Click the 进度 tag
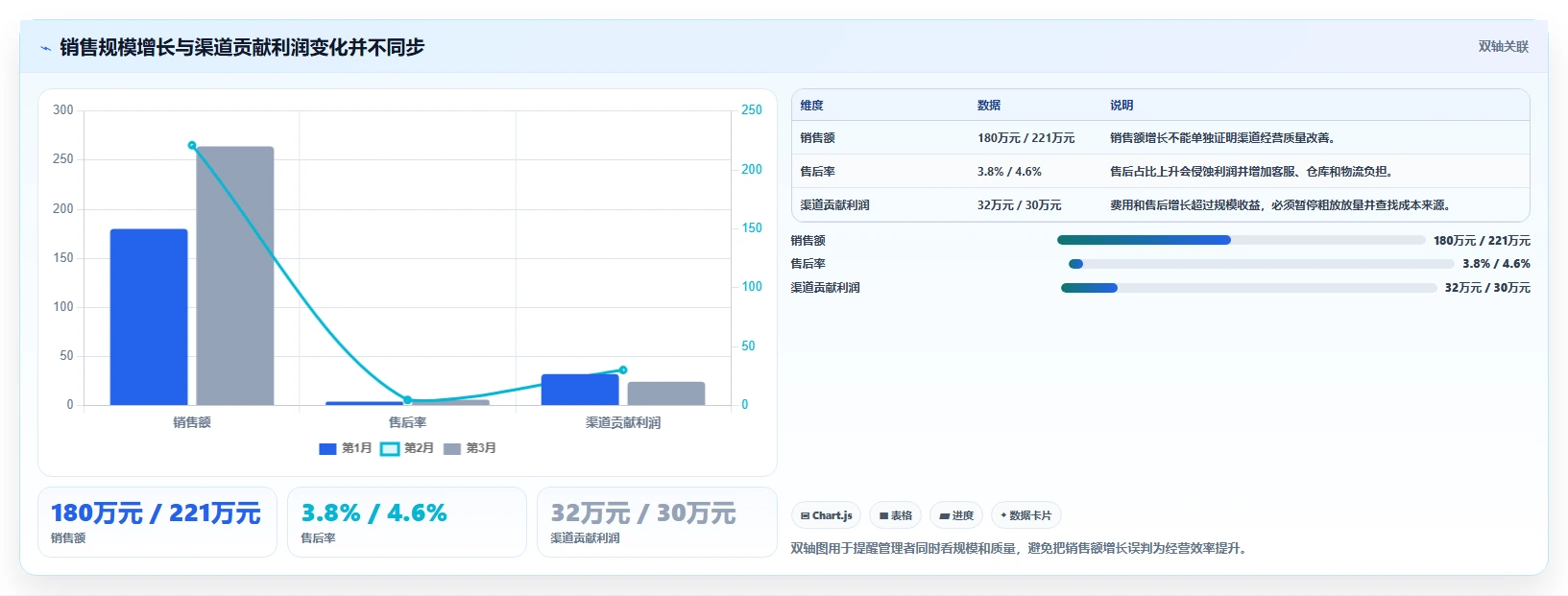Image resolution: width=1568 pixels, height=596 pixels. pos(956,515)
